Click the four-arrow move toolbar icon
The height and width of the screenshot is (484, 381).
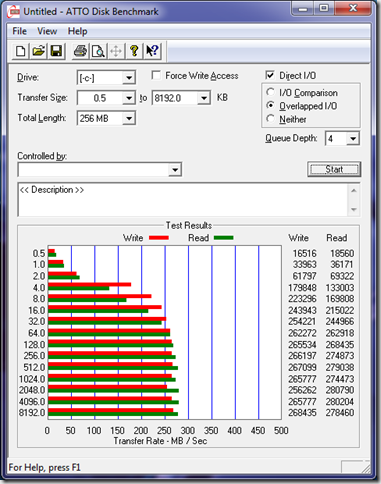pos(116,51)
